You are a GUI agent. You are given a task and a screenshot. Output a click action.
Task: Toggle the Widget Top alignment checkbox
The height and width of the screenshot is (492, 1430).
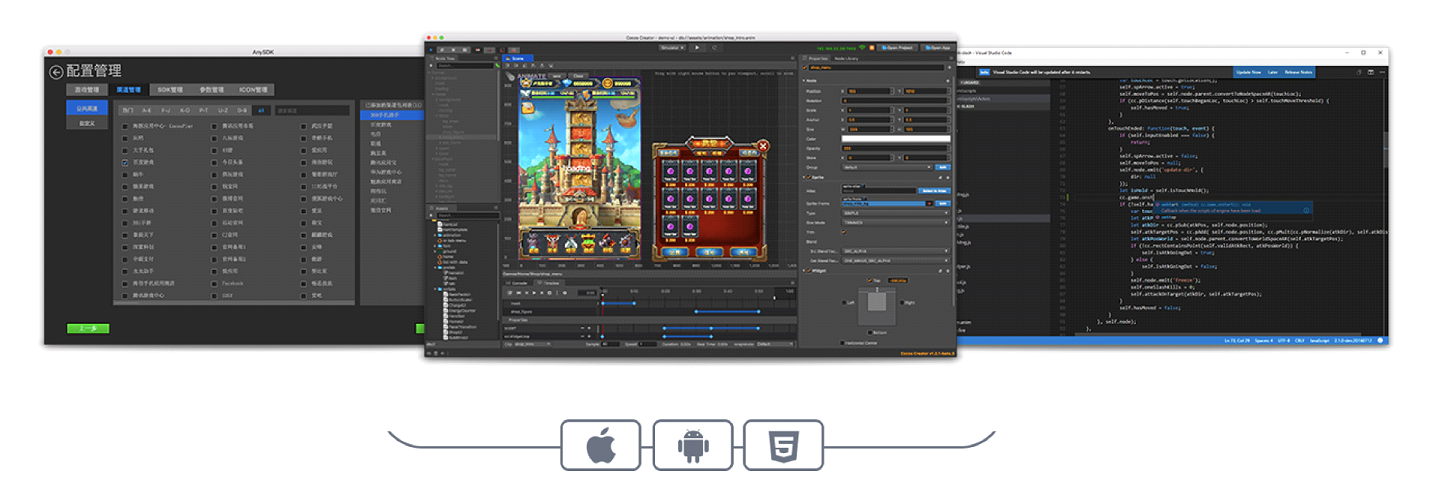pos(870,280)
